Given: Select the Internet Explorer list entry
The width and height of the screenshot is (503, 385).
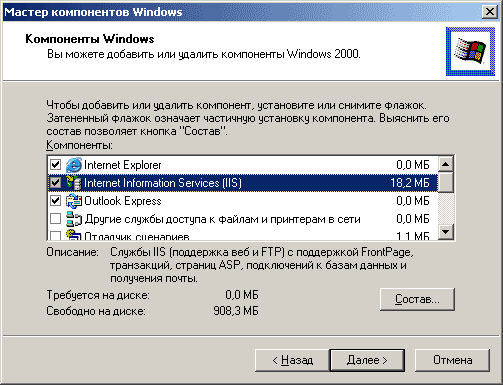Looking at the screenshot, I should (x=243, y=165).
